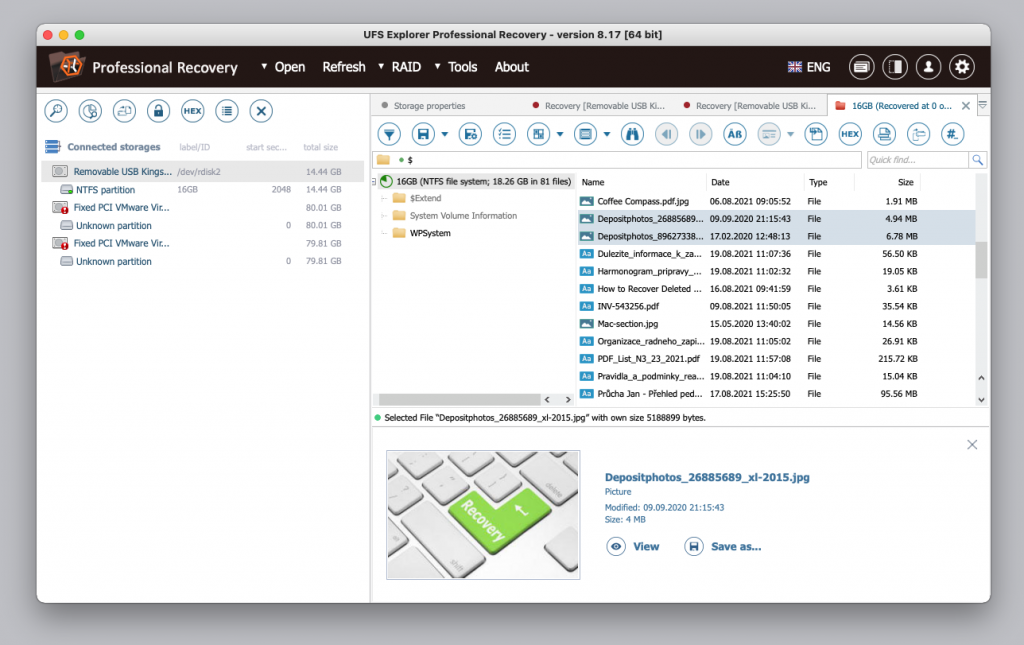The width and height of the screenshot is (1024, 645).
Task: Click the storage scan magnifier icon
Action: click(x=55, y=111)
